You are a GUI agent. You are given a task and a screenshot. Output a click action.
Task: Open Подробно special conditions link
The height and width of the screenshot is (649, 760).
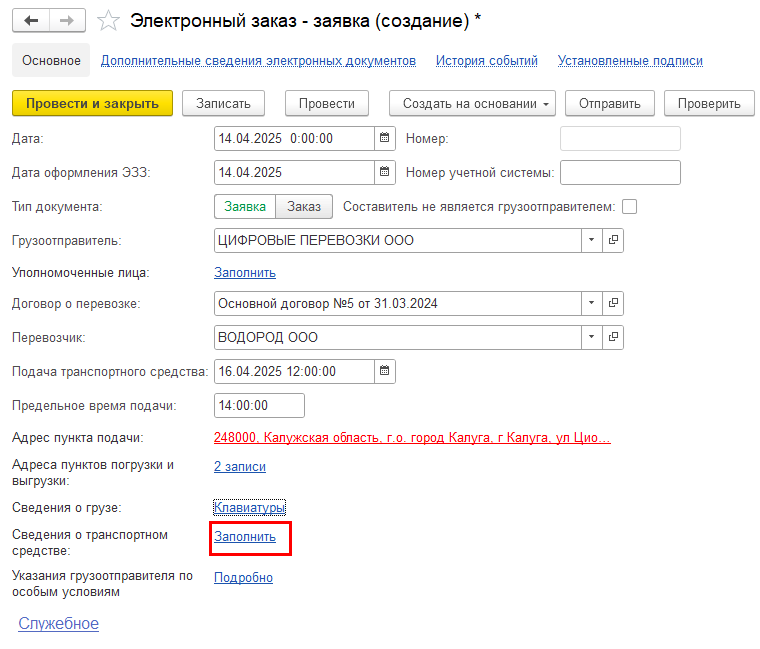pyautogui.click(x=243, y=577)
